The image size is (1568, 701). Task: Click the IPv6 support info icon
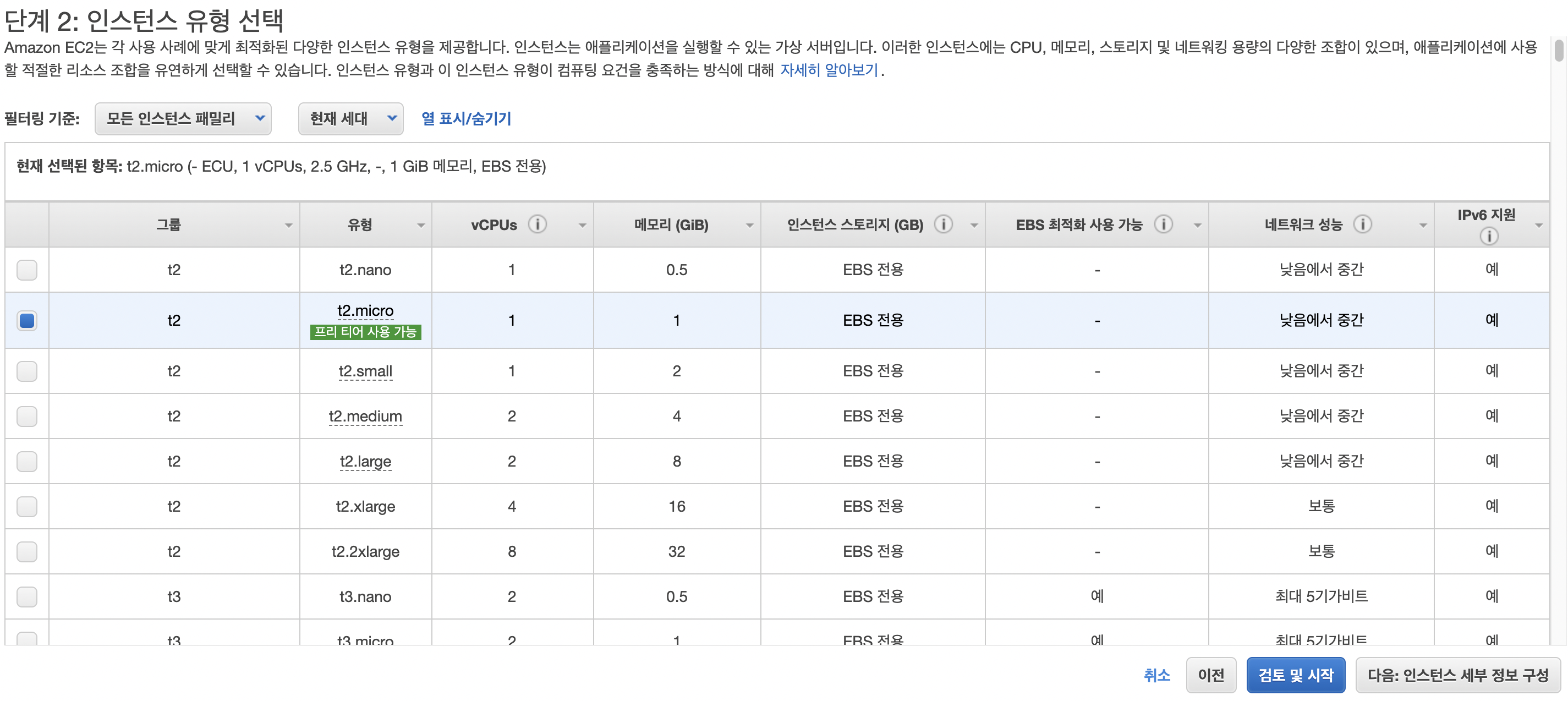tap(1488, 236)
